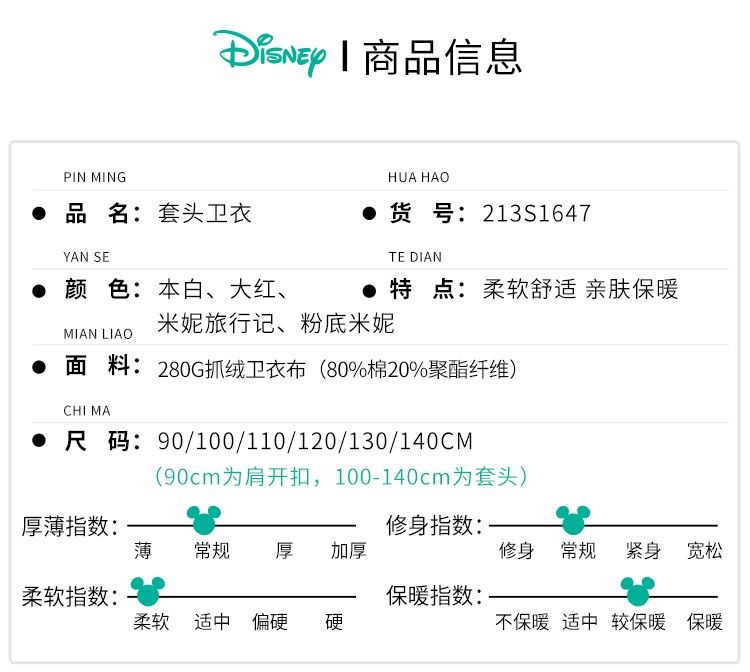Click 常规 on the thickness scale
The image size is (750, 672).
pos(212,551)
